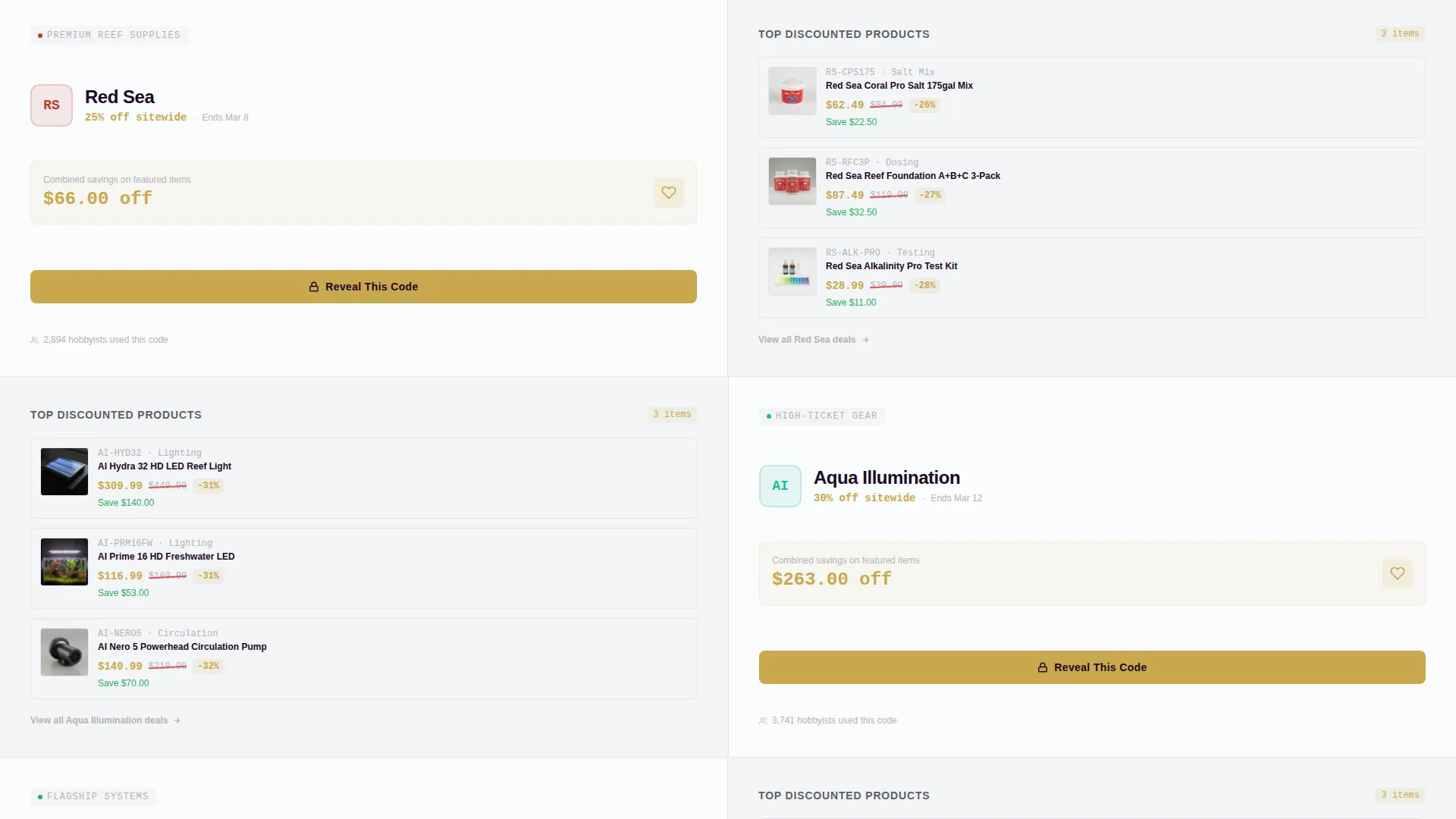Click the 'Save $32.50' text
Image resolution: width=1456 pixels, height=819 pixels.
(851, 212)
